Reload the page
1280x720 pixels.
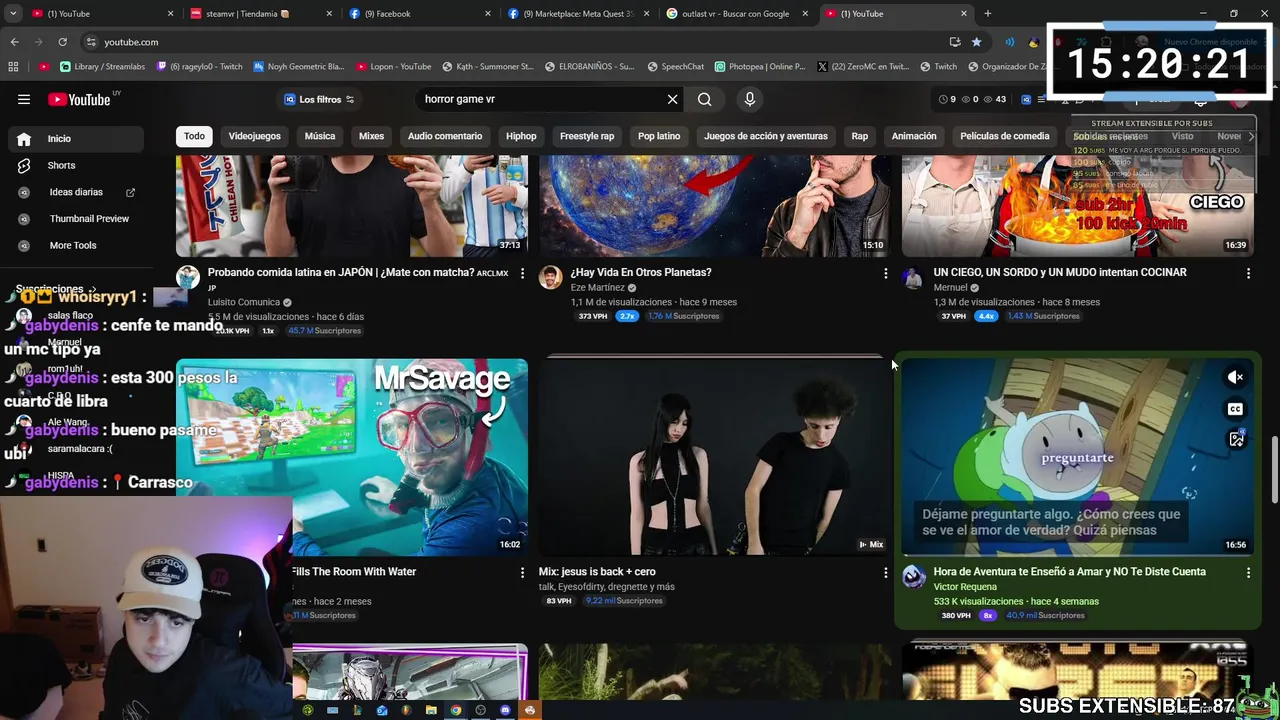click(62, 42)
